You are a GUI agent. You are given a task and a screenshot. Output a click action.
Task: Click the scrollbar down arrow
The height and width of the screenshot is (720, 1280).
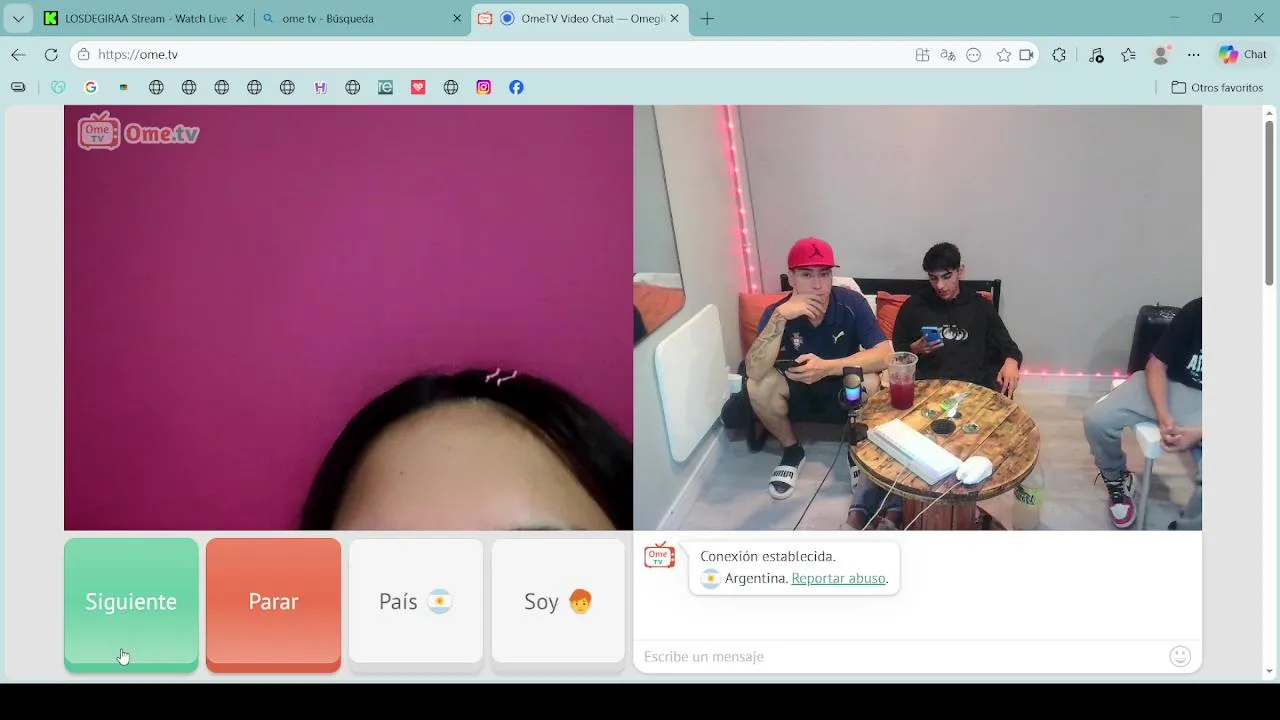pyautogui.click(x=1269, y=671)
